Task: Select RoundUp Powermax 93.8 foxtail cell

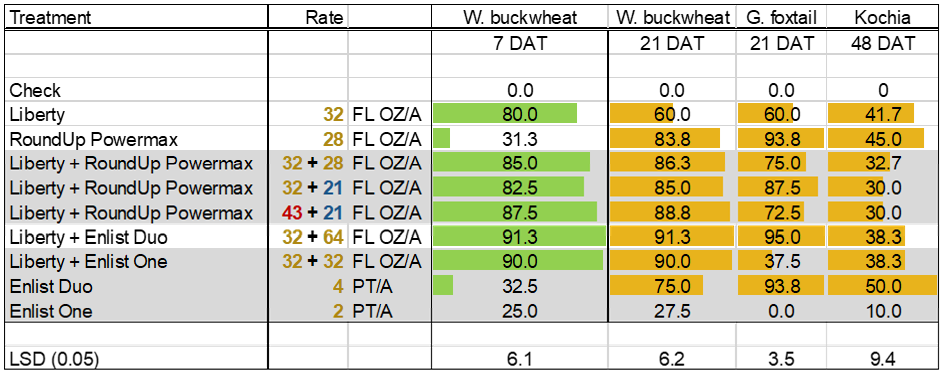Action: 781,139
